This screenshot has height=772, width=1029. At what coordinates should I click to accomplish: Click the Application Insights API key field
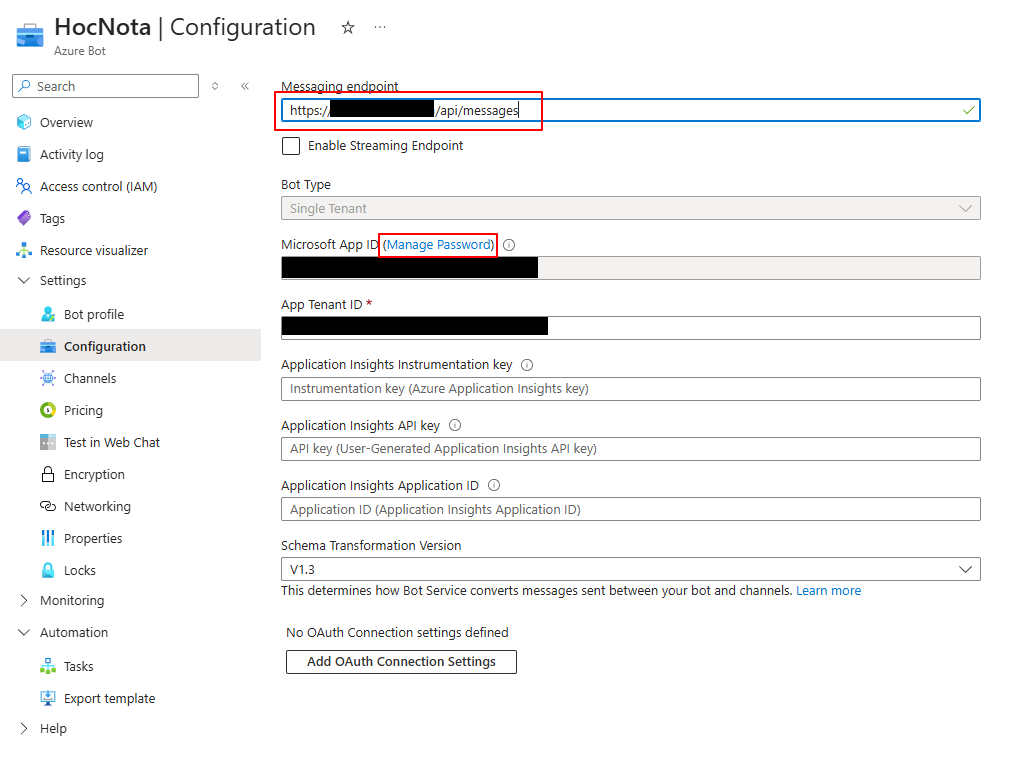[x=631, y=449]
